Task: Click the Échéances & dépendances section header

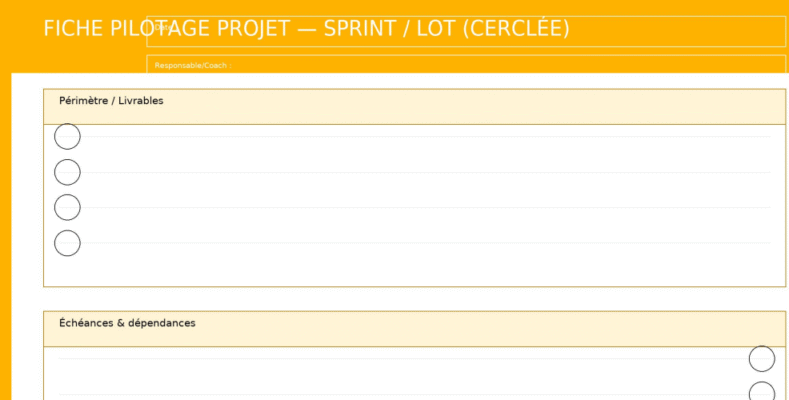Action: (450, 329)
